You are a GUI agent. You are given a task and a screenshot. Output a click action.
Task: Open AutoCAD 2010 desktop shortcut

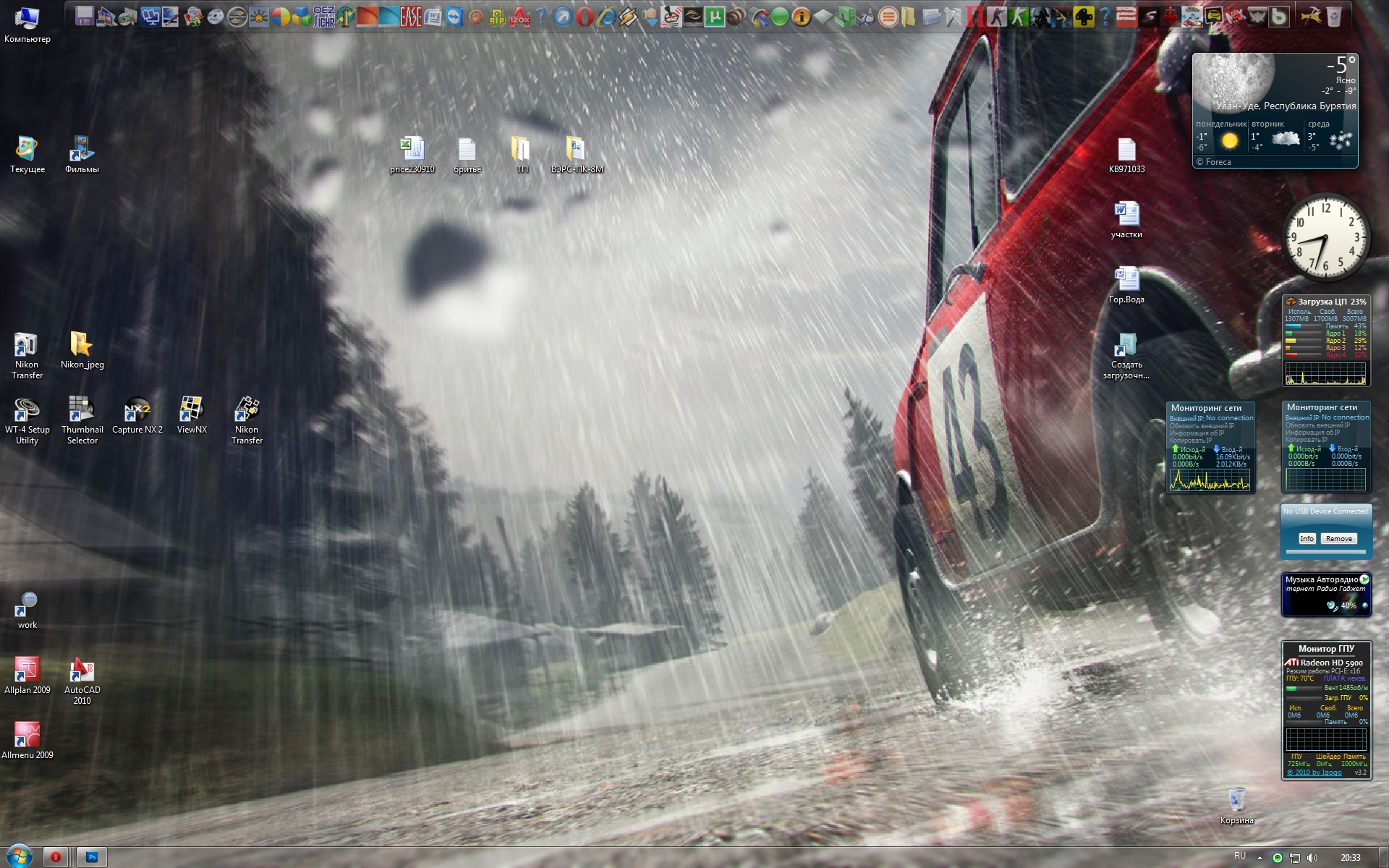pyautogui.click(x=82, y=671)
